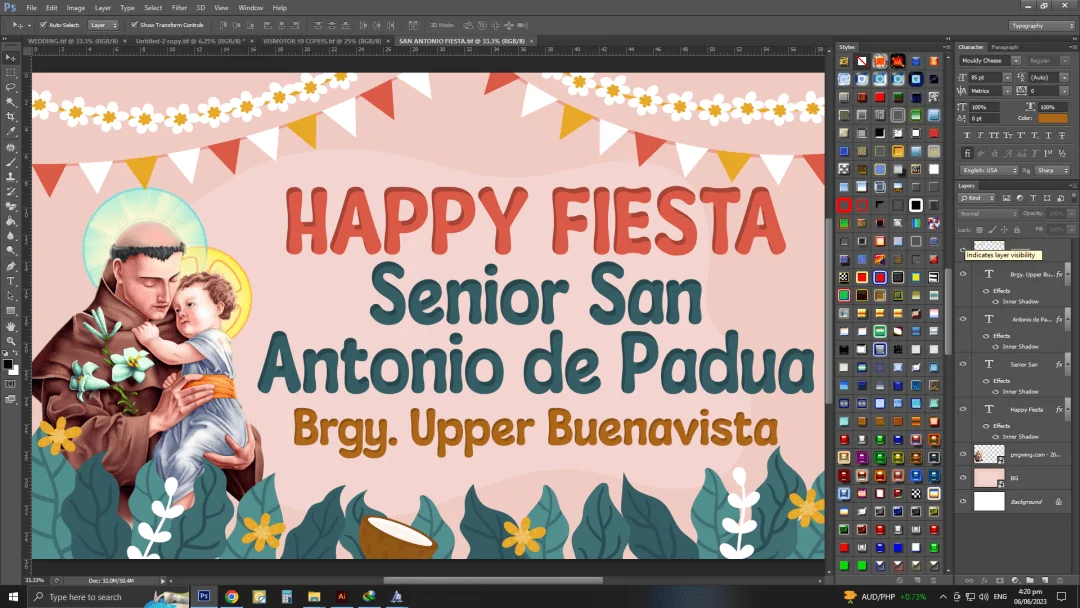Toggle the layer filter on/off switch
Screen dimensions: 1080x608
(x=1073, y=198)
